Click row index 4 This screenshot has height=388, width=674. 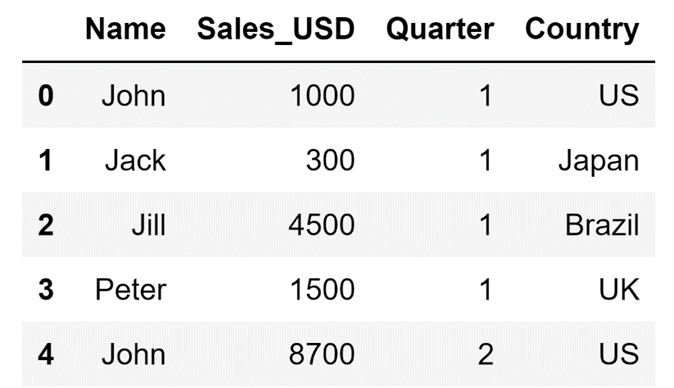tap(46, 354)
